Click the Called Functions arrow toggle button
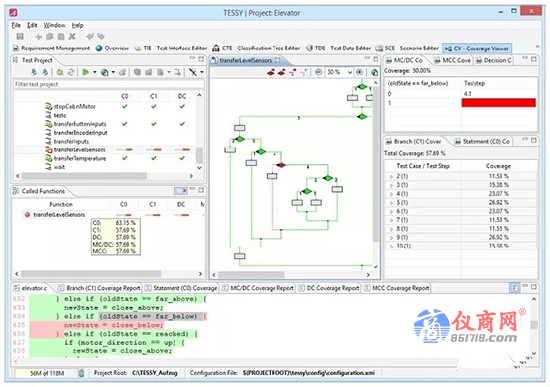This screenshot has height=387, width=550. (x=181, y=191)
